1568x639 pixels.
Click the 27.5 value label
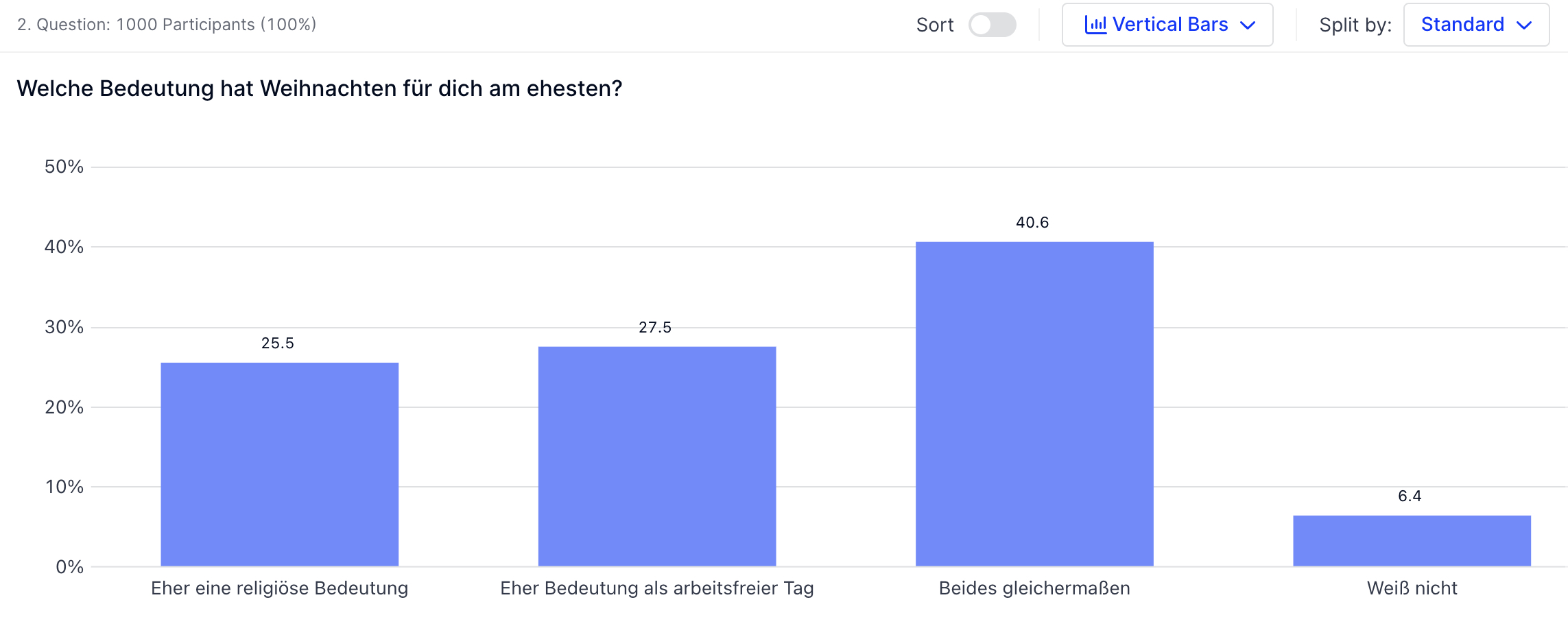(x=655, y=328)
